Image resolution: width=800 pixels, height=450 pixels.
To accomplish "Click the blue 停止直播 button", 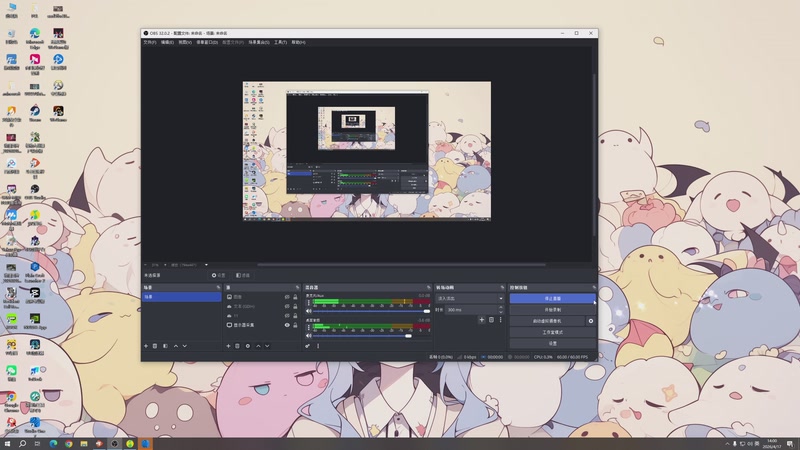I will tap(553, 298).
